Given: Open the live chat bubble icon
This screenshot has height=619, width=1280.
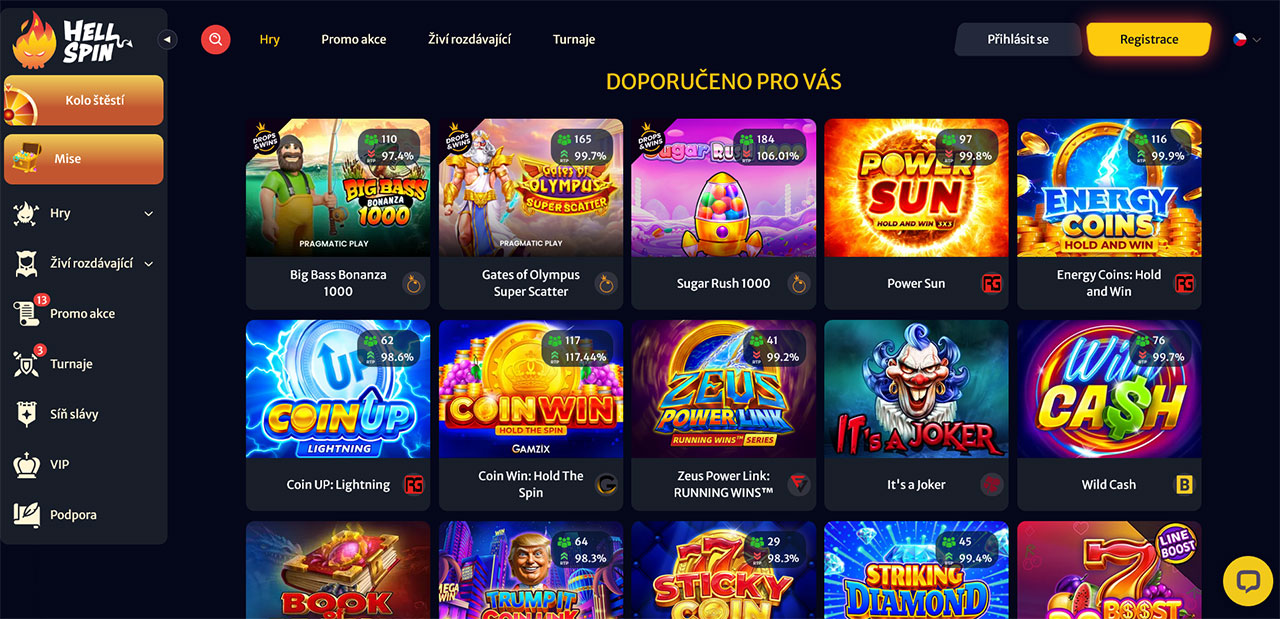Looking at the screenshot, I should (x=1247, y=581).
